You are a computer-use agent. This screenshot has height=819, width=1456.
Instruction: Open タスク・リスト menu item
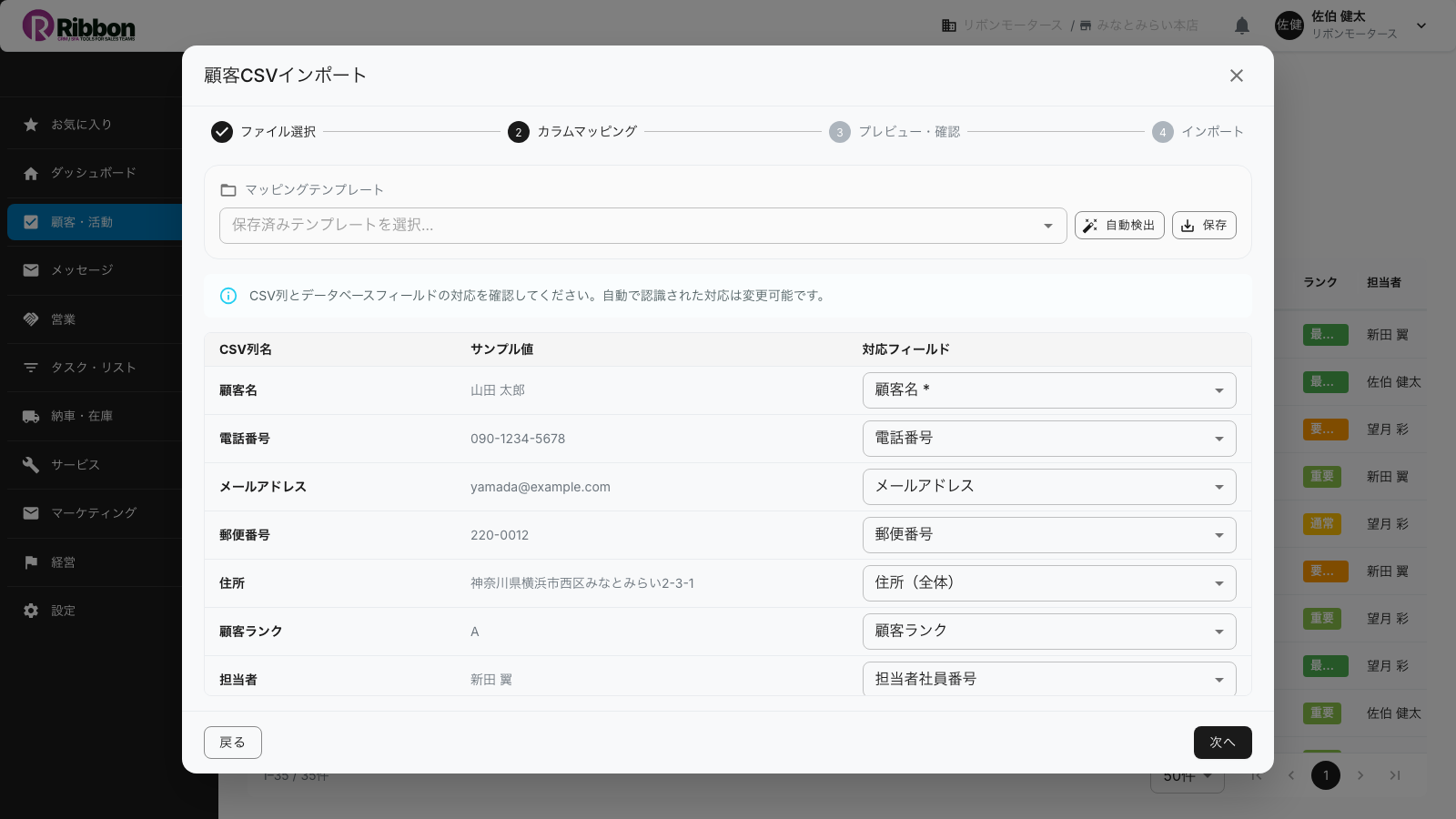pyautogui.click(x=95, y=368)
